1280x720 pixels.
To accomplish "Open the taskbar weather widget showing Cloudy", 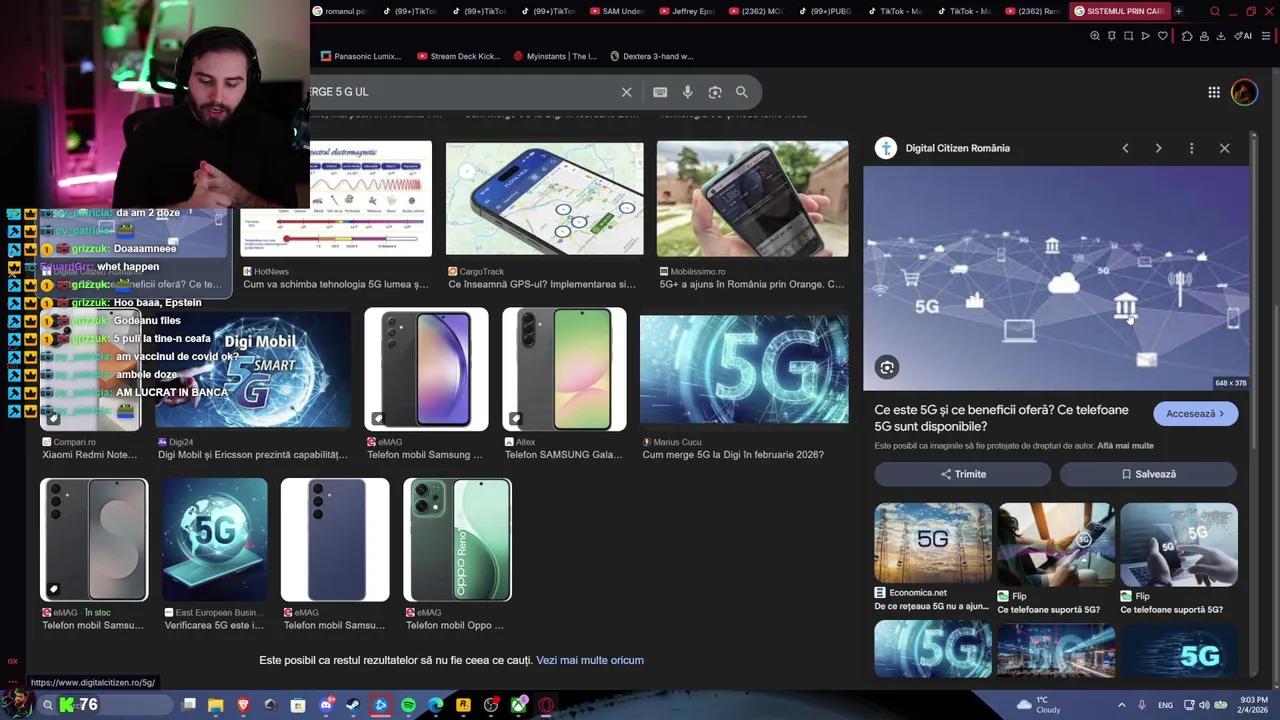I will tap(1038, 705).
